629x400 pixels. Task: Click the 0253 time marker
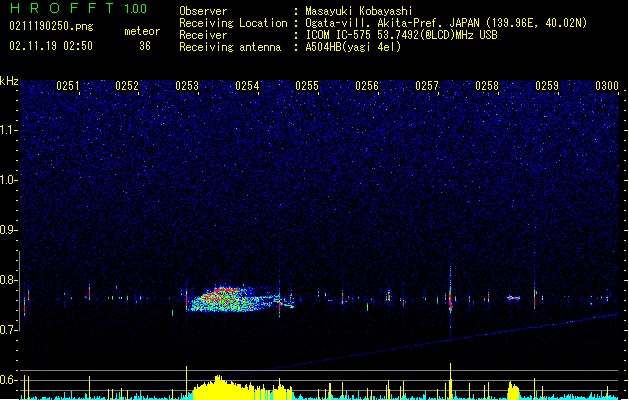187,85
